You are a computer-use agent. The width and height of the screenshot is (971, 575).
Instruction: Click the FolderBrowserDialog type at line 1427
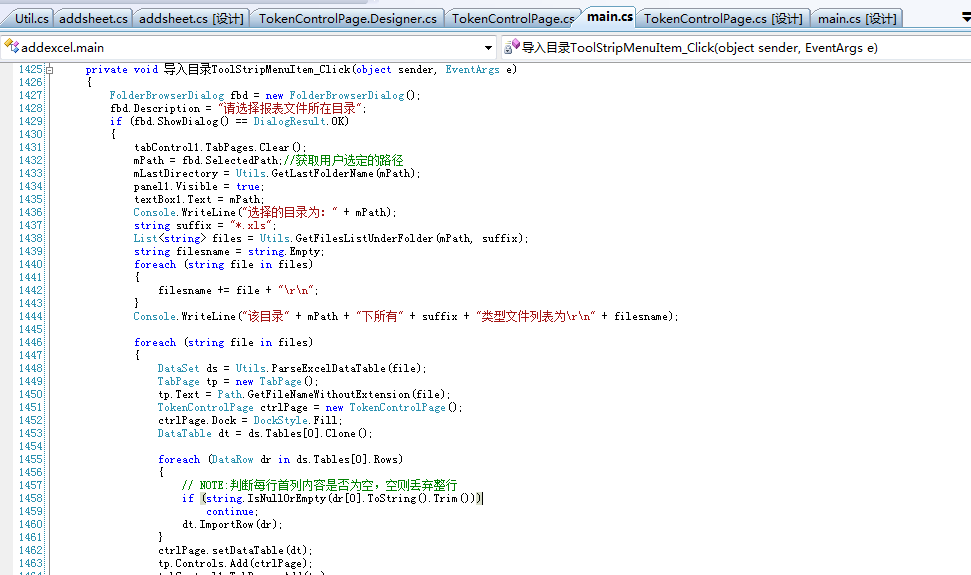click(167, 95)
